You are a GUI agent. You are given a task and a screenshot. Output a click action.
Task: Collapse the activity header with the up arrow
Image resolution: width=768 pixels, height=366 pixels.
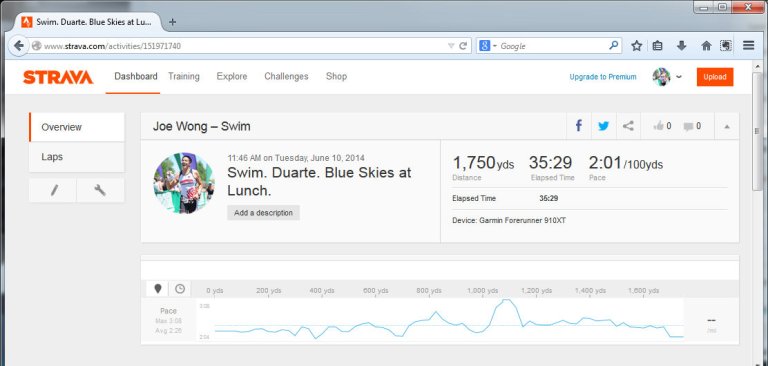727,126
